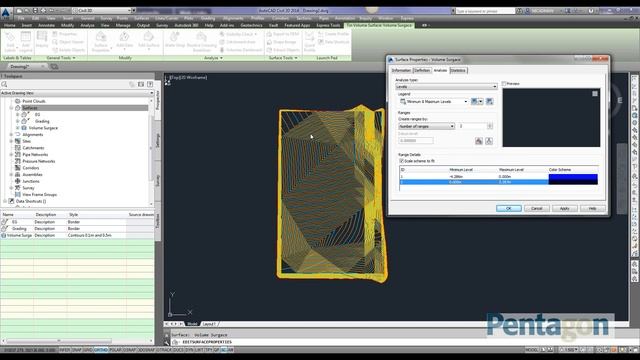This screenshot has height=360, width=640.
Task: Click the new drawing tab icon
Action: coord(54,67)
